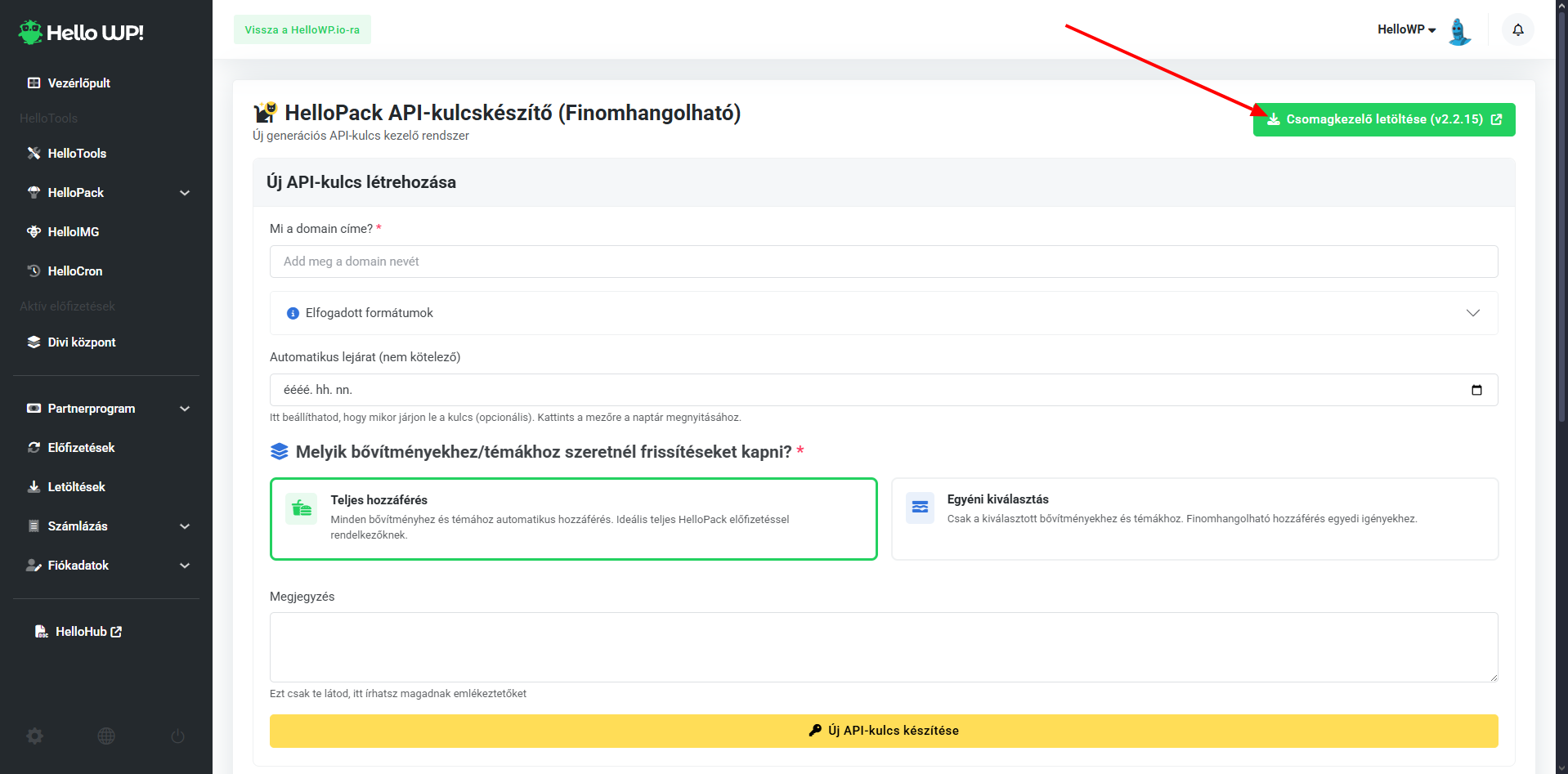Image resolution: width=1568 pixels, height=774 pixels.
Task: Click into the Megjegyzés text area
Action: pos(883,646)
